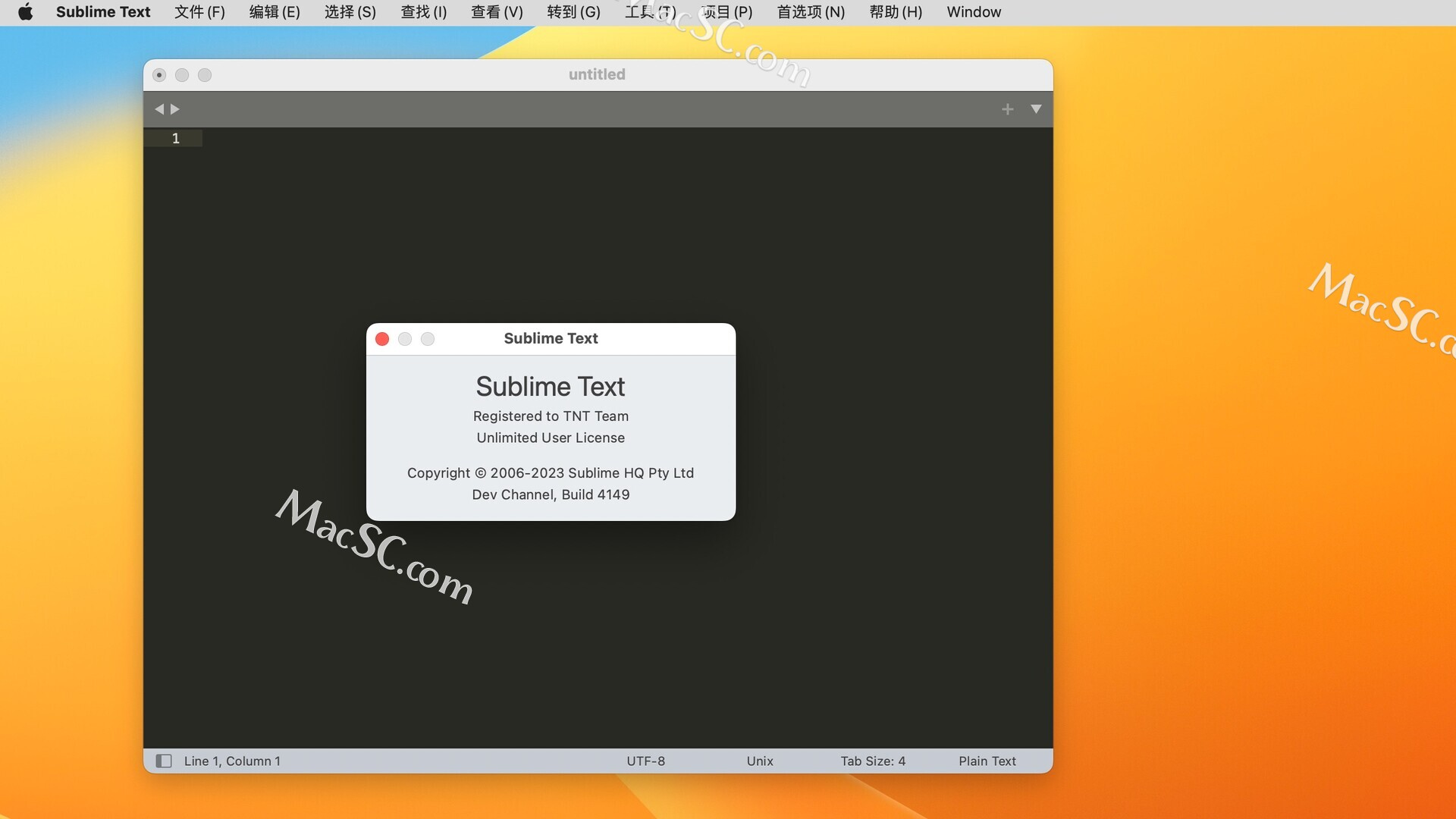Click the Unlimited User License text
The image size is (1456, 819).
click(551, 438)
